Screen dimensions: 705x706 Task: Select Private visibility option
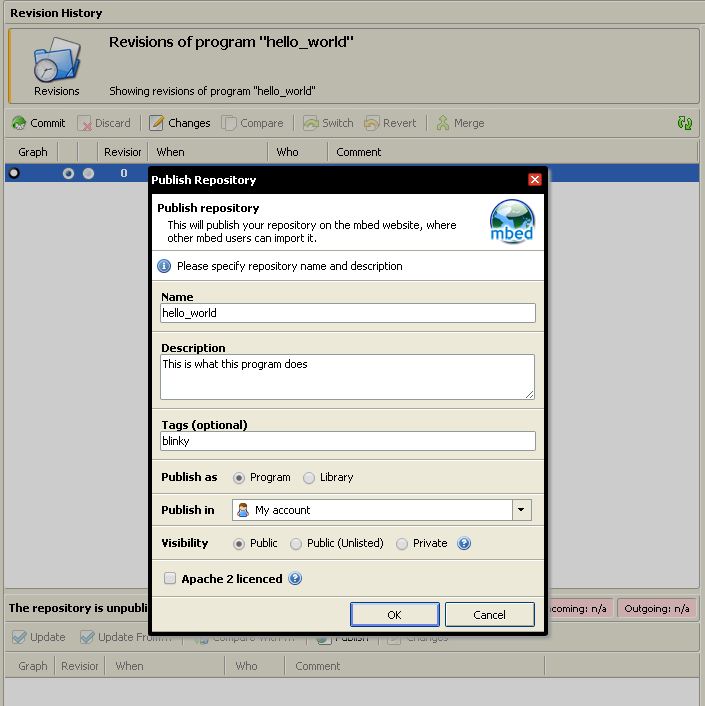click(402, 544)
